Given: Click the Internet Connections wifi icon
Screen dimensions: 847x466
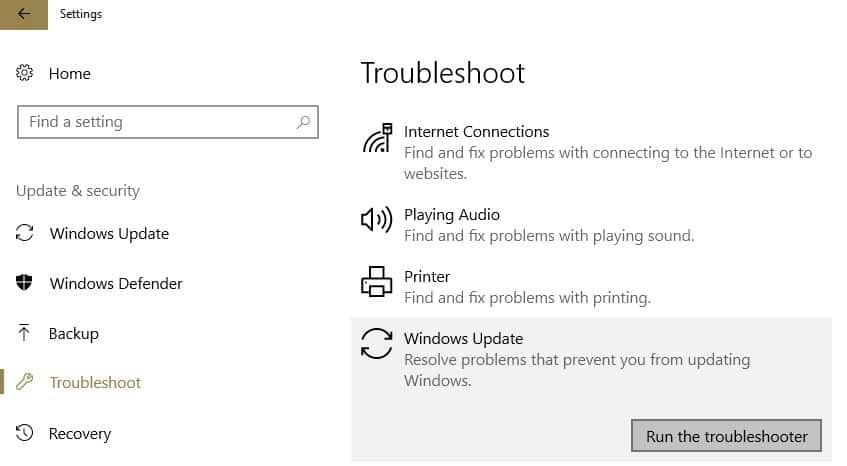Looking at the screenshot, I should click(x=377, y=138).
